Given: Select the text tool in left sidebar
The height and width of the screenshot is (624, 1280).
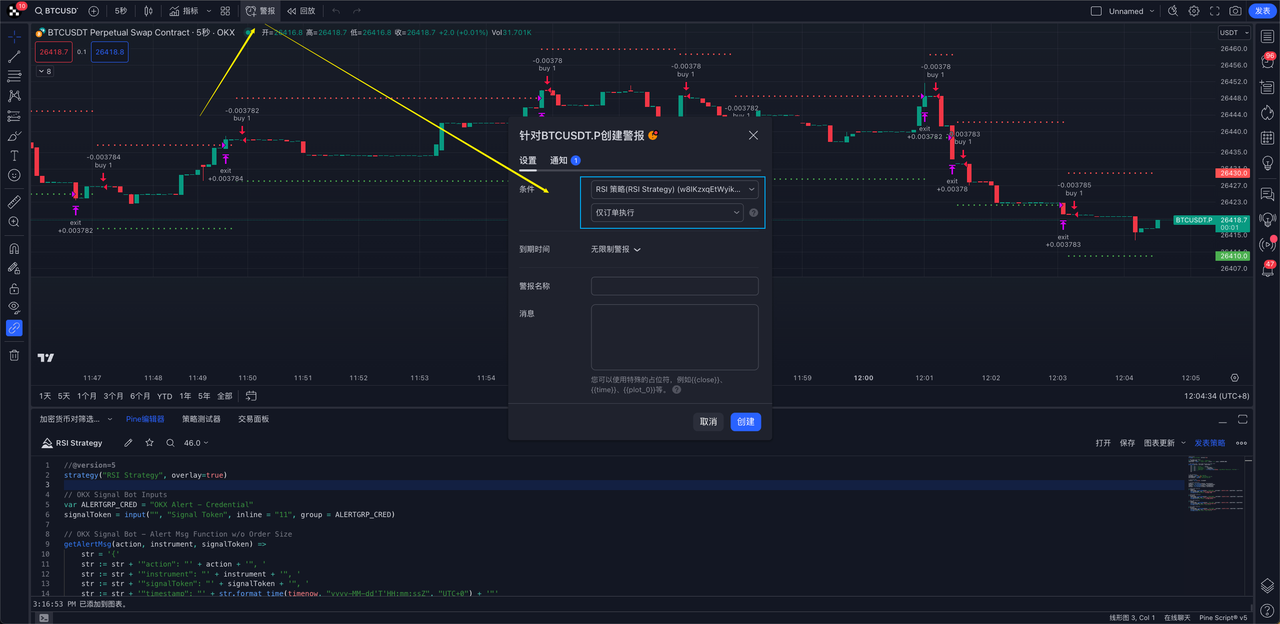Looking at the screenshot, I should point(14,155).
